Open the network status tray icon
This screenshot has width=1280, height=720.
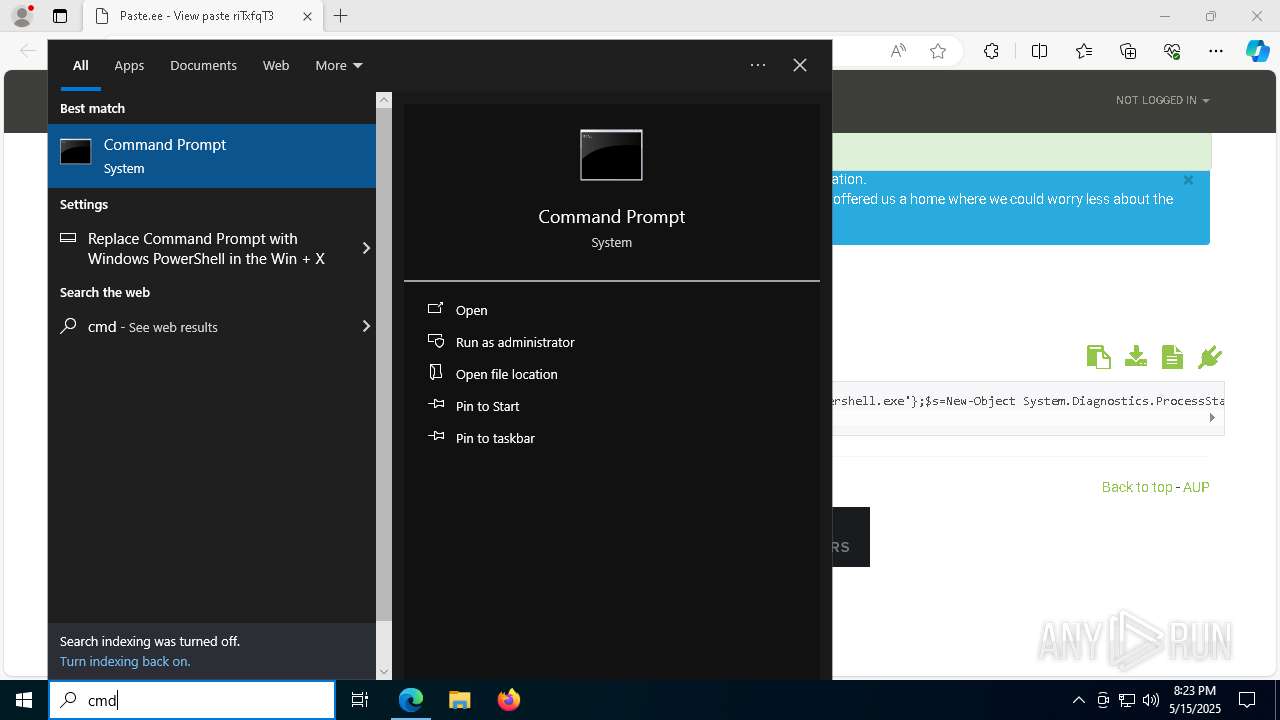pyautogui.click(x=1127, y=700)
